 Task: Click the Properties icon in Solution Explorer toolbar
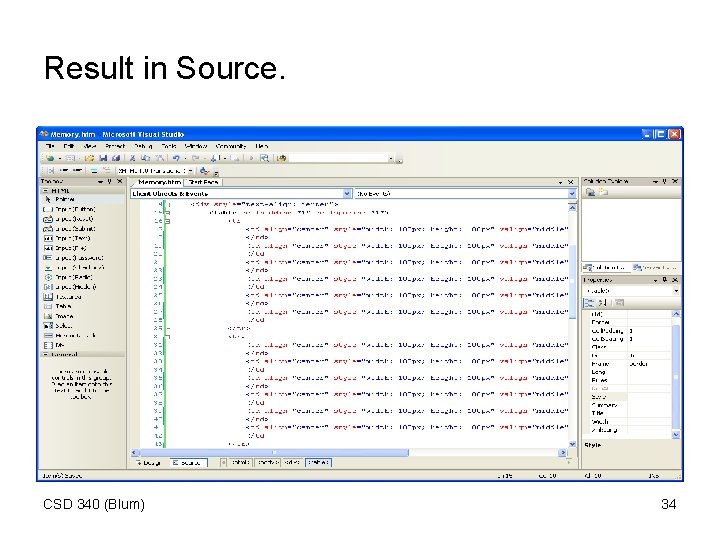[x=591, y=192]
